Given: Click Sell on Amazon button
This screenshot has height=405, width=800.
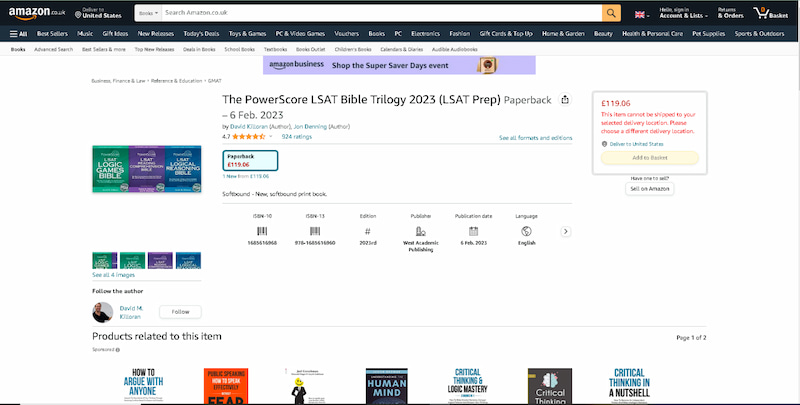Looking at the screenshot, I should pos(649,189).
